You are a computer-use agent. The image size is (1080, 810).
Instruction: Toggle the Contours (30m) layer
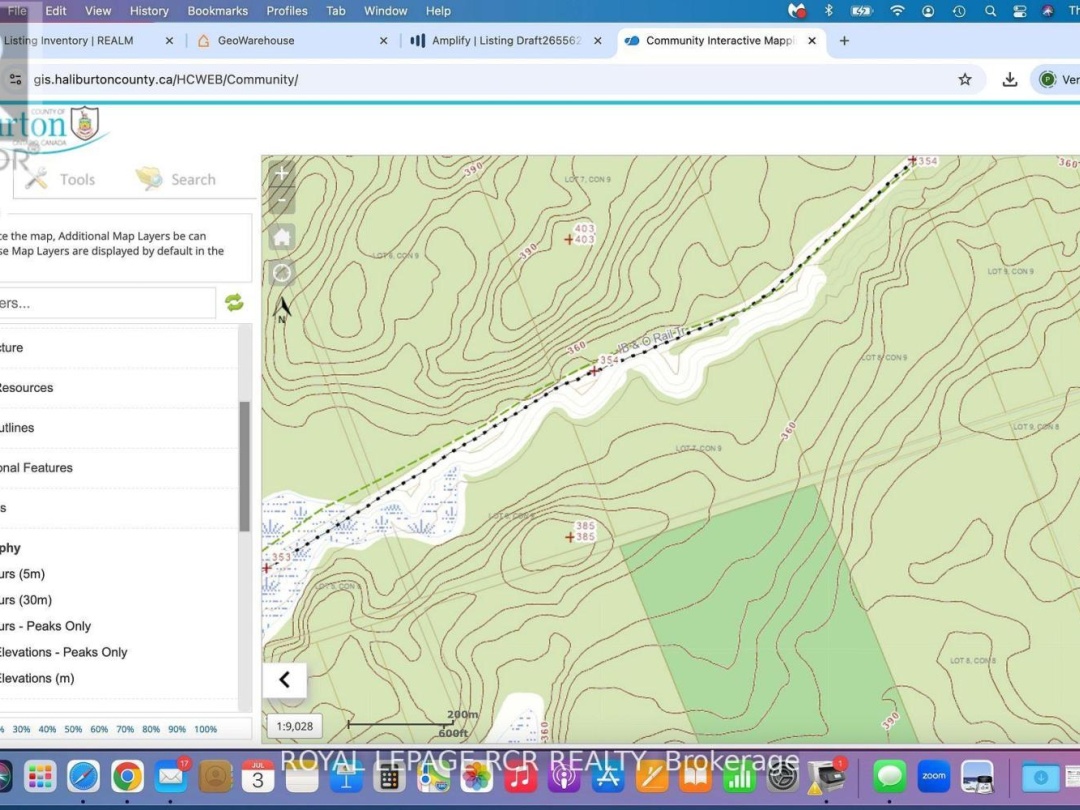pyautogui.click(x=25, y=600)
